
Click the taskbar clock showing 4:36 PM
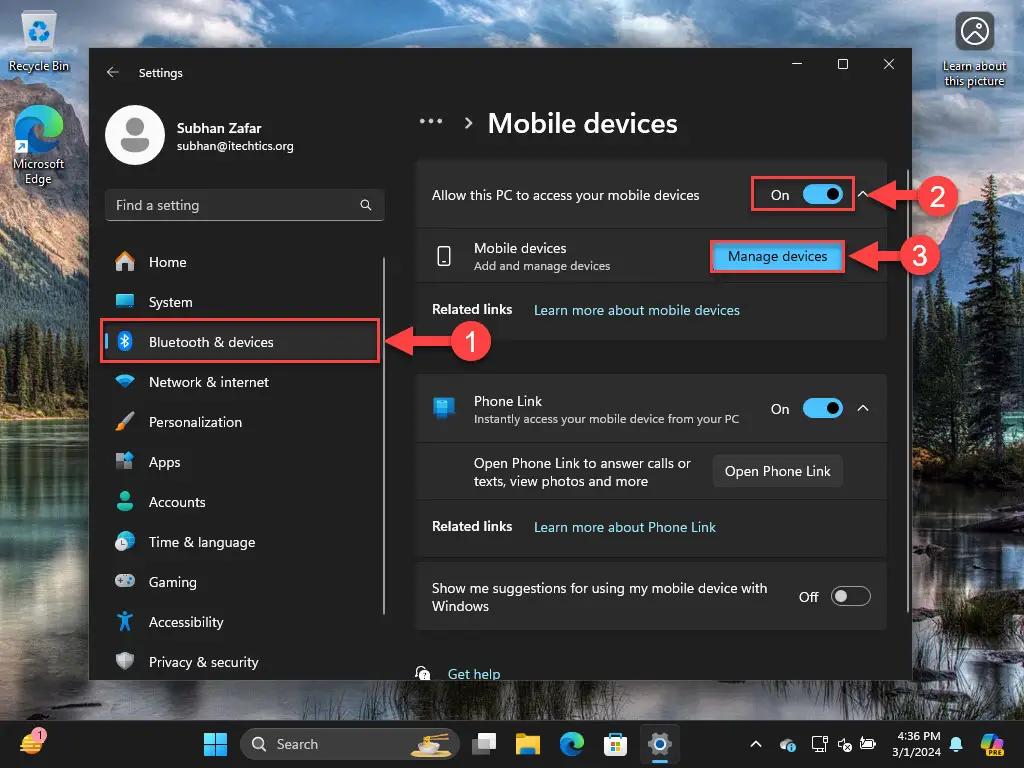pos(917,744)
